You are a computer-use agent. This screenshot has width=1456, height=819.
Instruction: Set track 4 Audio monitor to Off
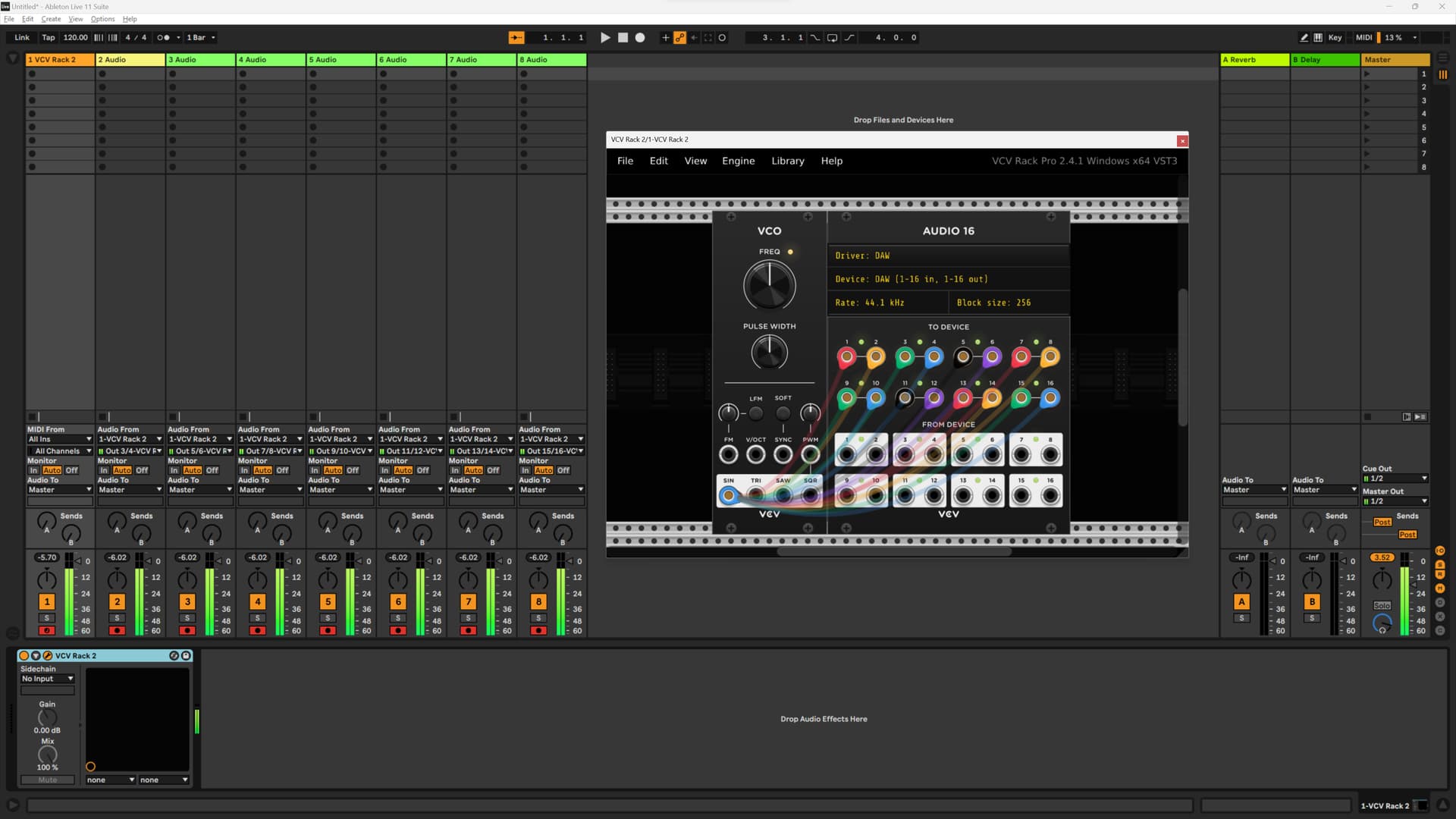click(282, 470)
